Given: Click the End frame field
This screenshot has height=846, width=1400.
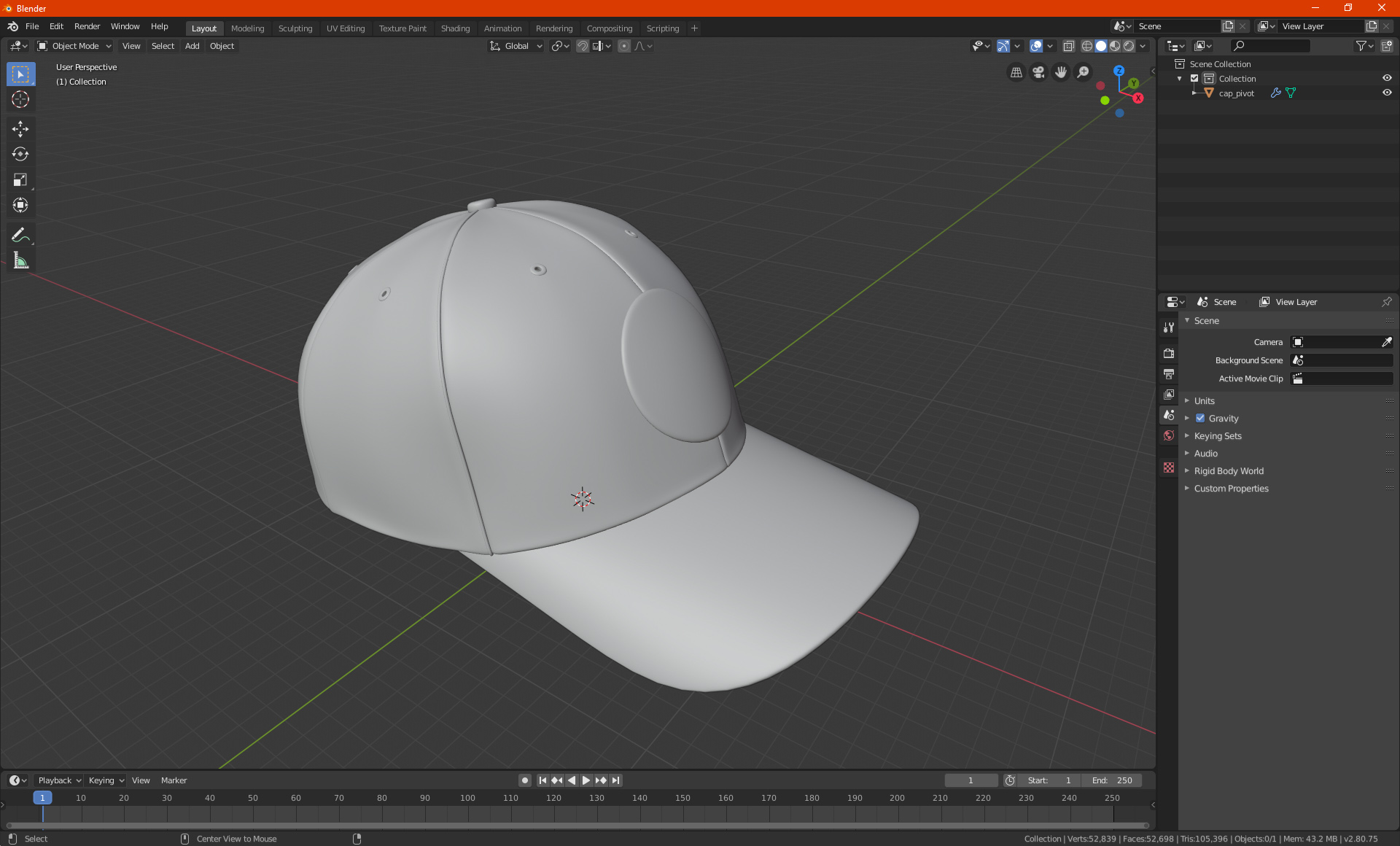Looking at the screenshot, I should tap(1112, 780).
